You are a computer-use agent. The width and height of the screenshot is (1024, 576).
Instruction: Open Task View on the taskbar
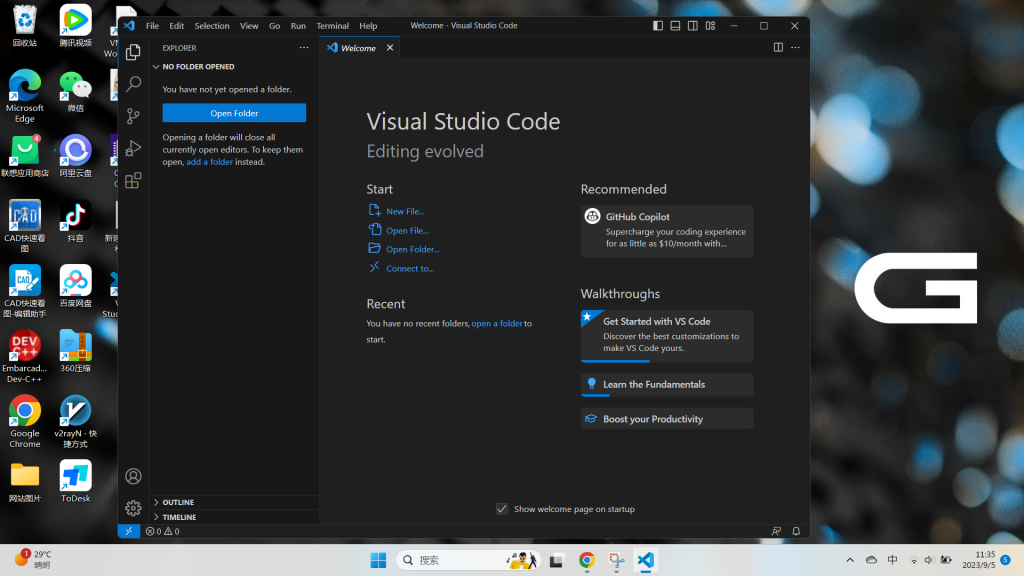[x=556, y=560]
